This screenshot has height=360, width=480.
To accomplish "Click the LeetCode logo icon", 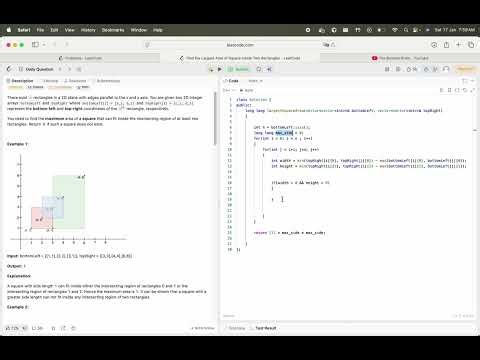I will [x=9, y=69].
